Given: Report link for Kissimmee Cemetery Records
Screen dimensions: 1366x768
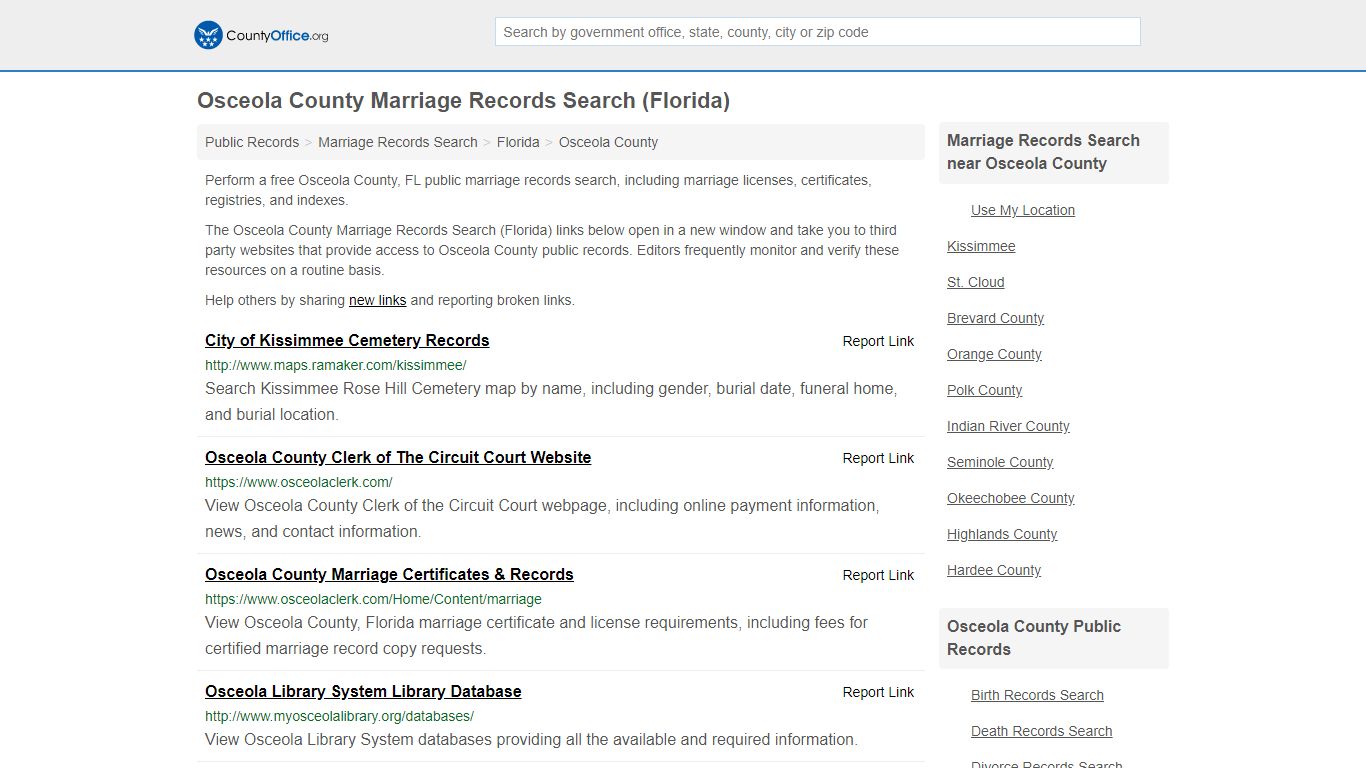Looking at the screenshot, I should click(878, 341).
